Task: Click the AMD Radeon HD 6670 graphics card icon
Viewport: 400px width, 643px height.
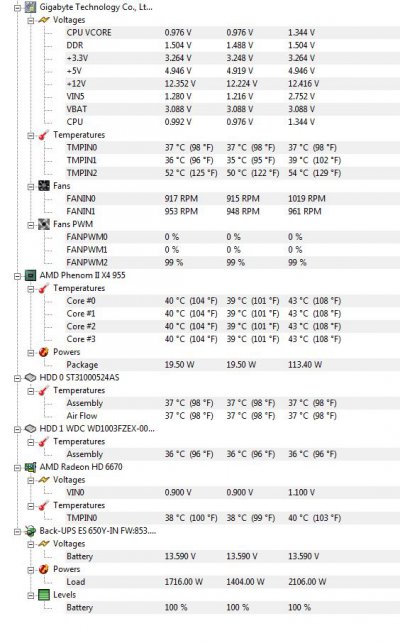Action: 30,467
